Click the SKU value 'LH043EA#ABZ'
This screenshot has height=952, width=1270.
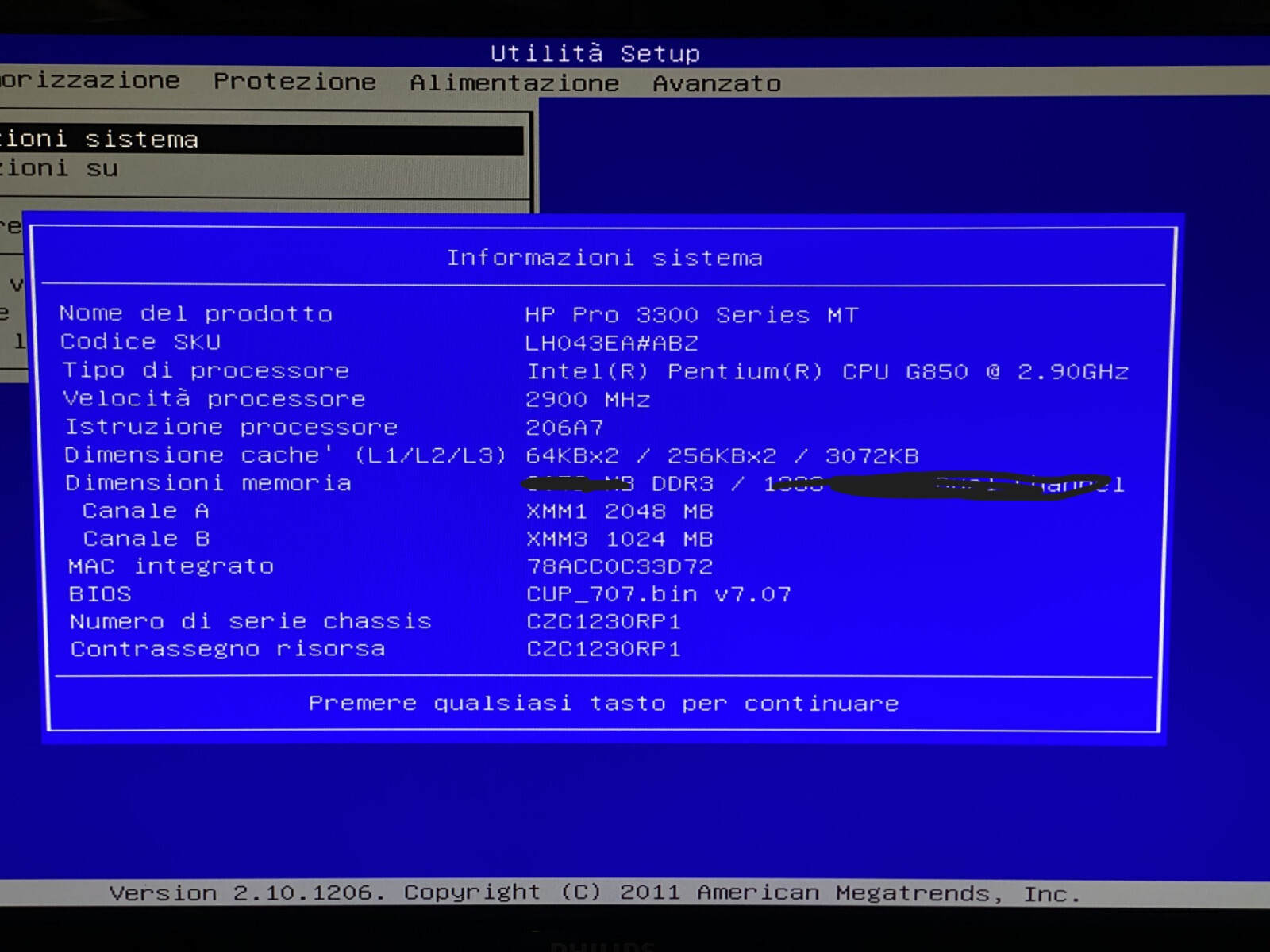click(611, 344)
